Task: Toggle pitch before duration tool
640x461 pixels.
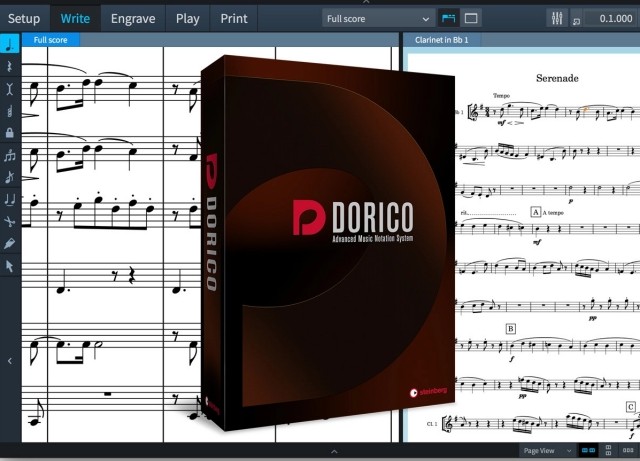Action: pos(10,111)
